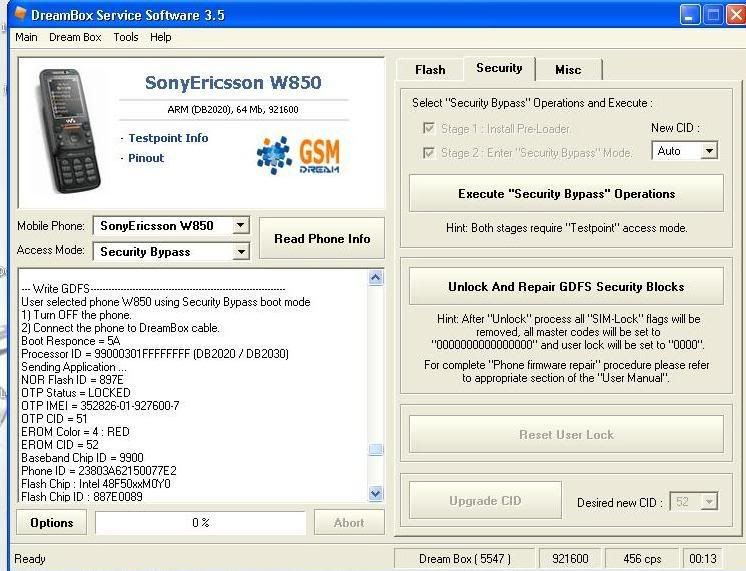Expand the Access Mode dropdown

(241, 251)
